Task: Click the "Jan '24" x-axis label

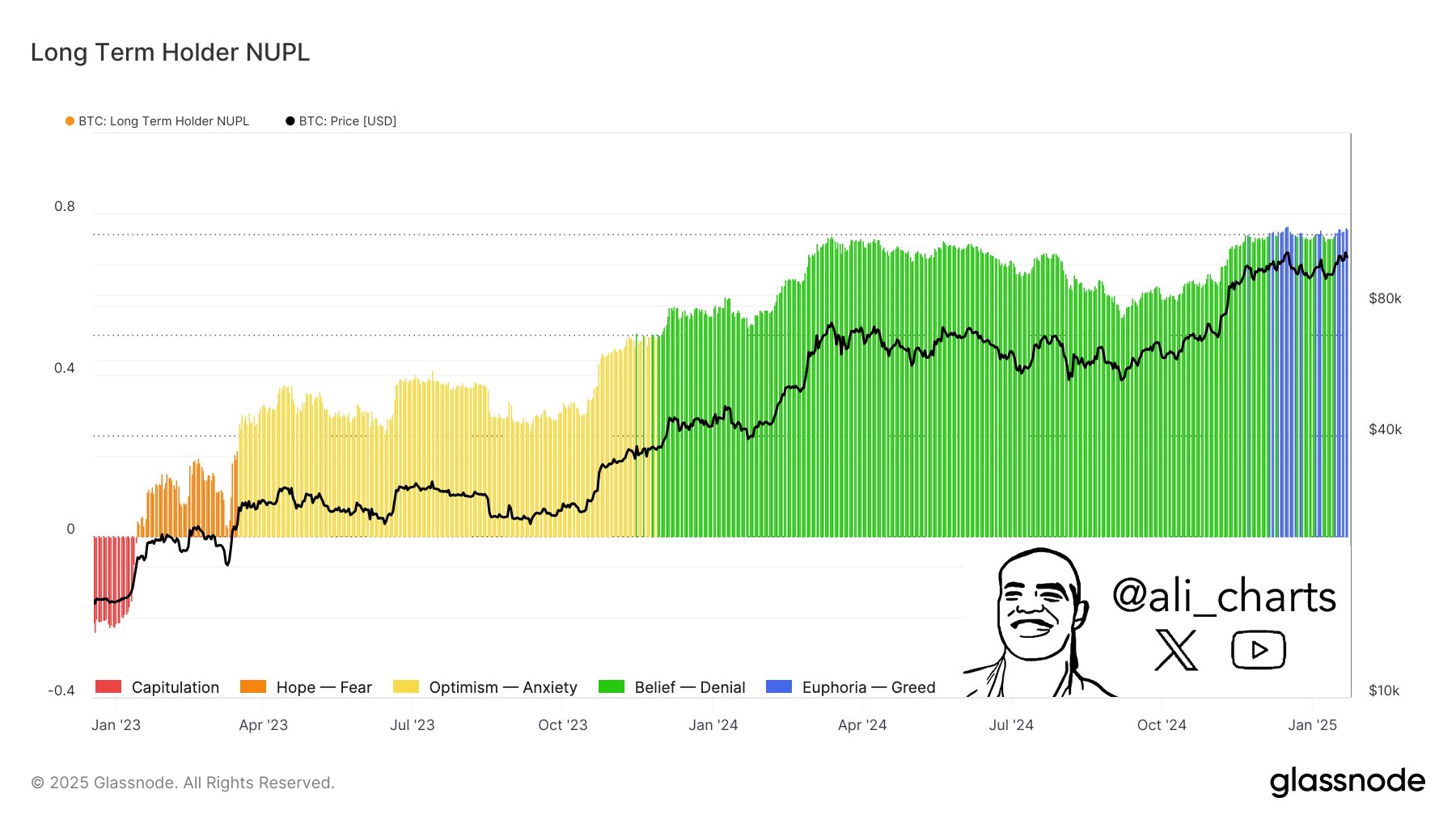Action: 713,725
